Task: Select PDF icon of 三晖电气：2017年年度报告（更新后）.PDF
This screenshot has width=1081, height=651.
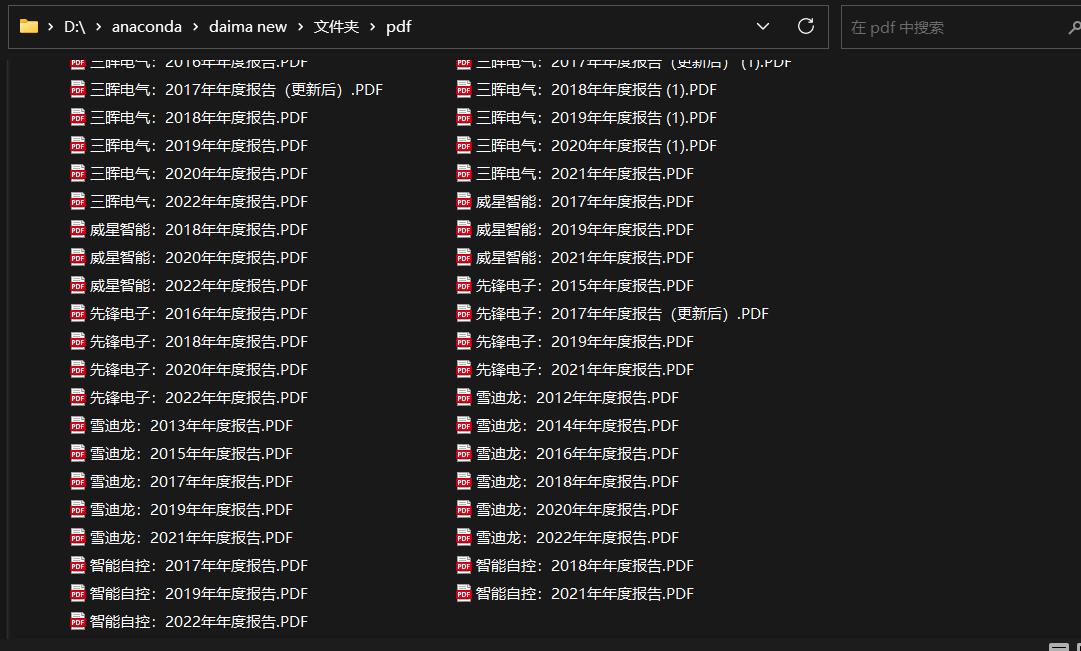Action: point(78,90)
